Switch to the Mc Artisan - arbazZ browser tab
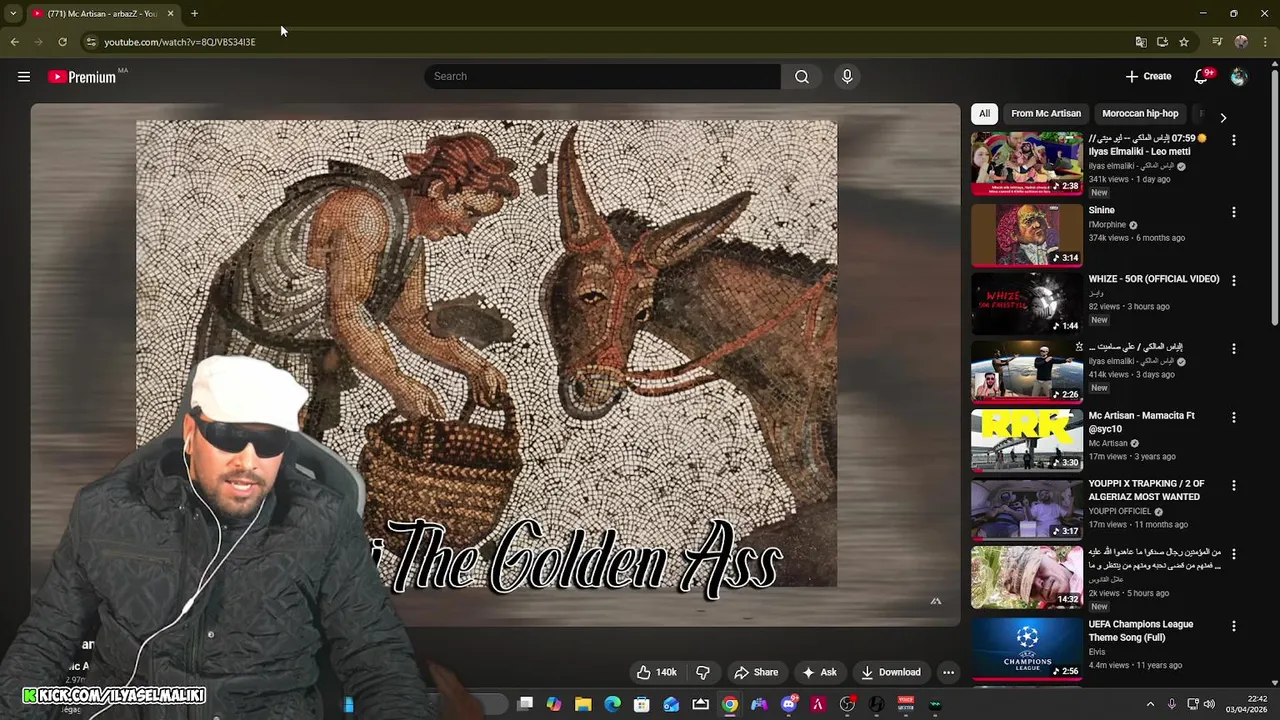The height and width of the screenshot is (720, 1280). point(103,13)
